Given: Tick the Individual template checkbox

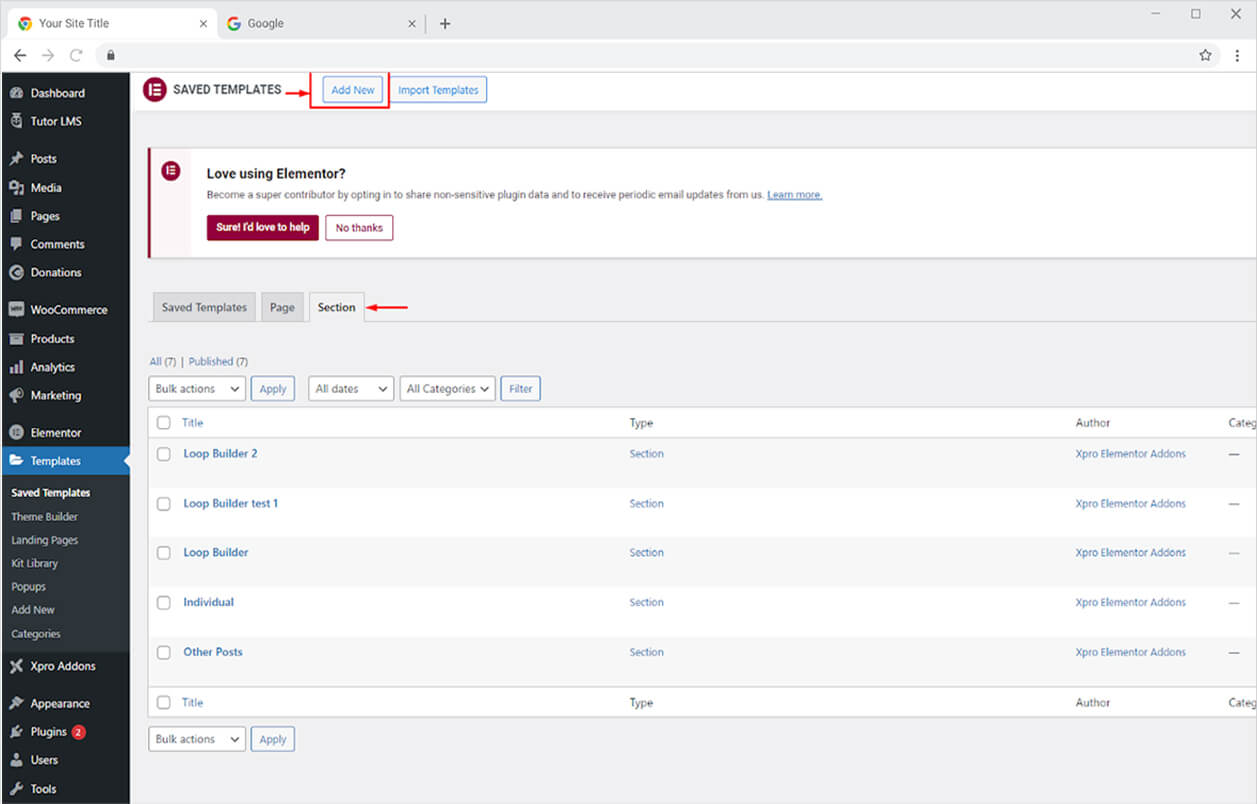Looking at the screenshot, I should pyautogui.click(x=164, y=603).
